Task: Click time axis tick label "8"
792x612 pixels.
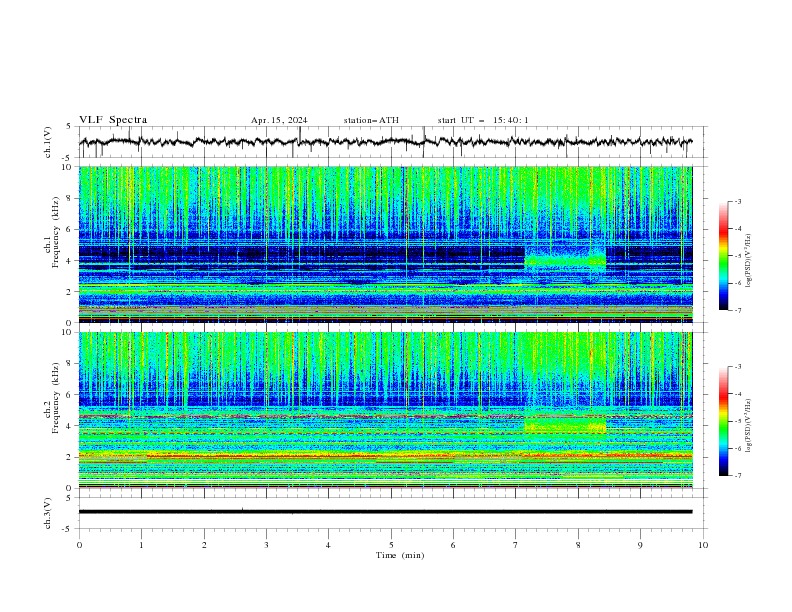Action: (x=578, y=545)
